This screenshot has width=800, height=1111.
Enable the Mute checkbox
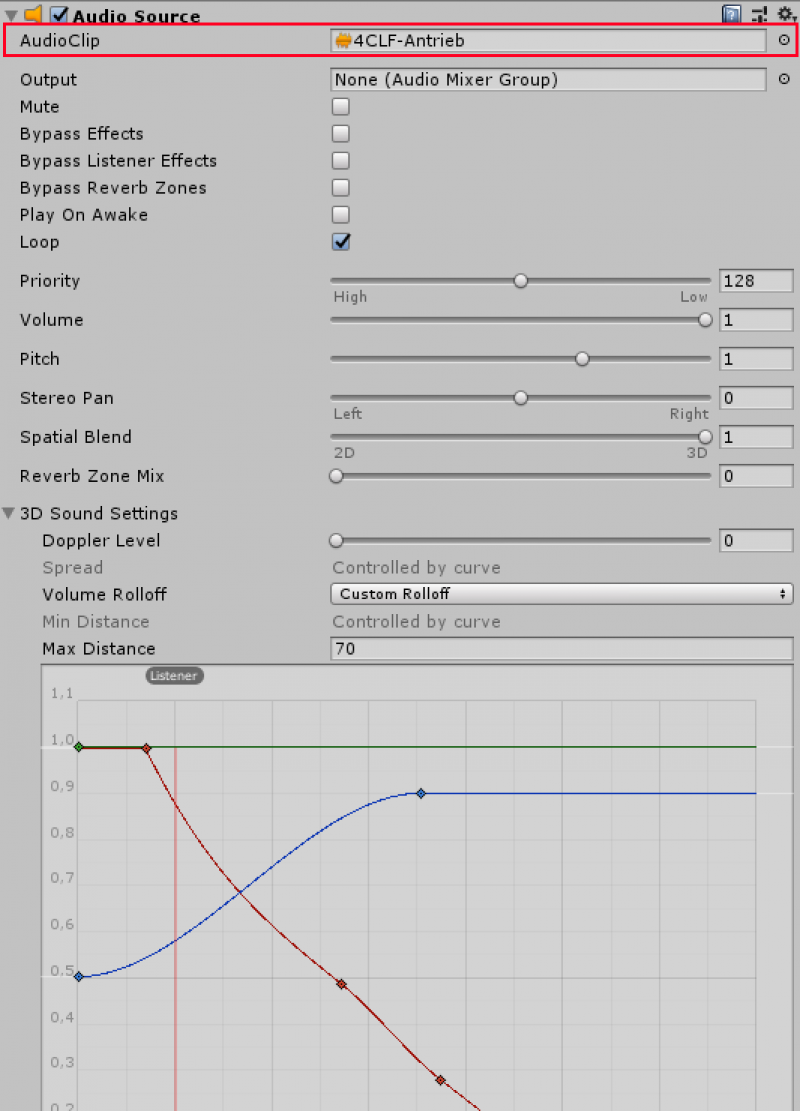341,107
